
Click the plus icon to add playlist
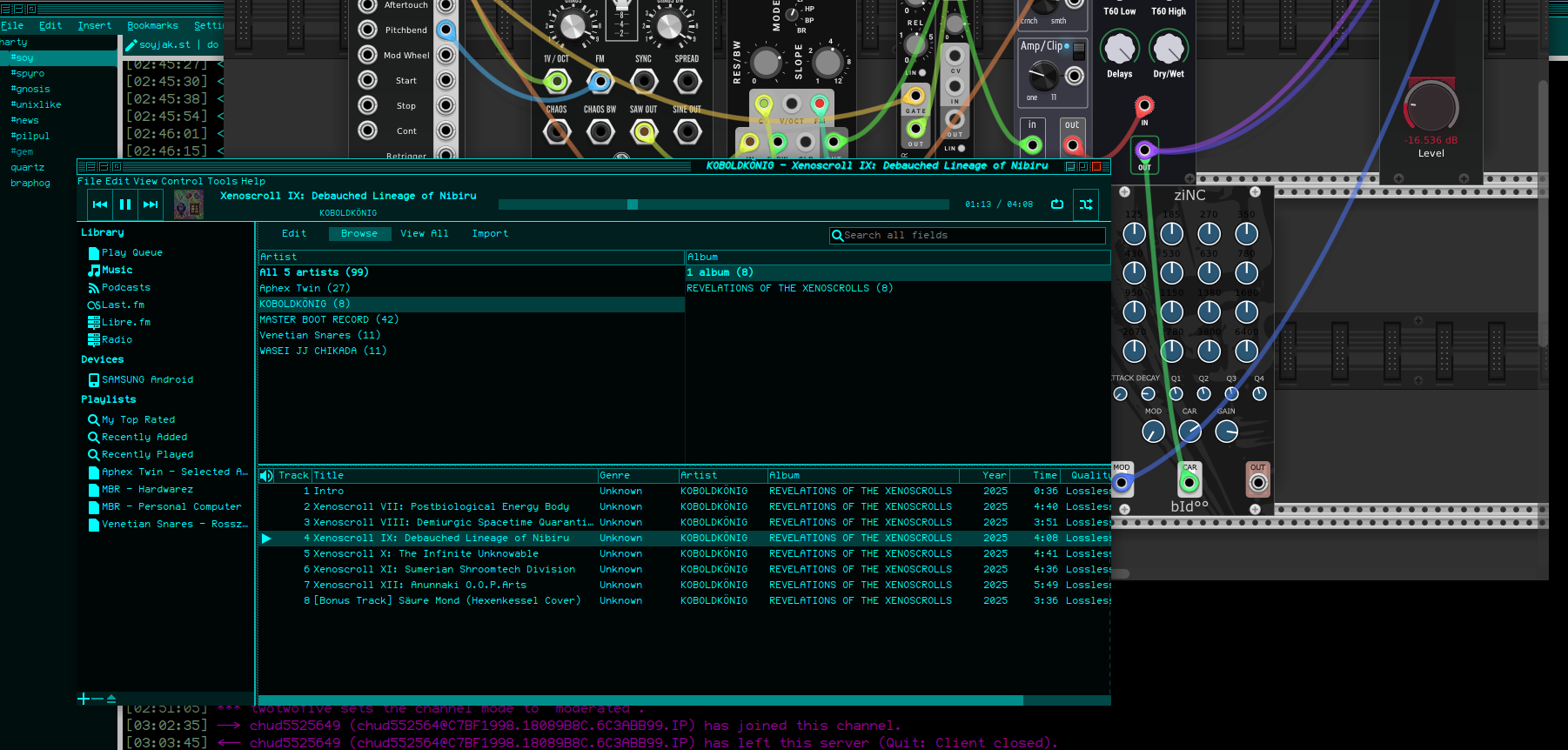click(x=84, y=699)
